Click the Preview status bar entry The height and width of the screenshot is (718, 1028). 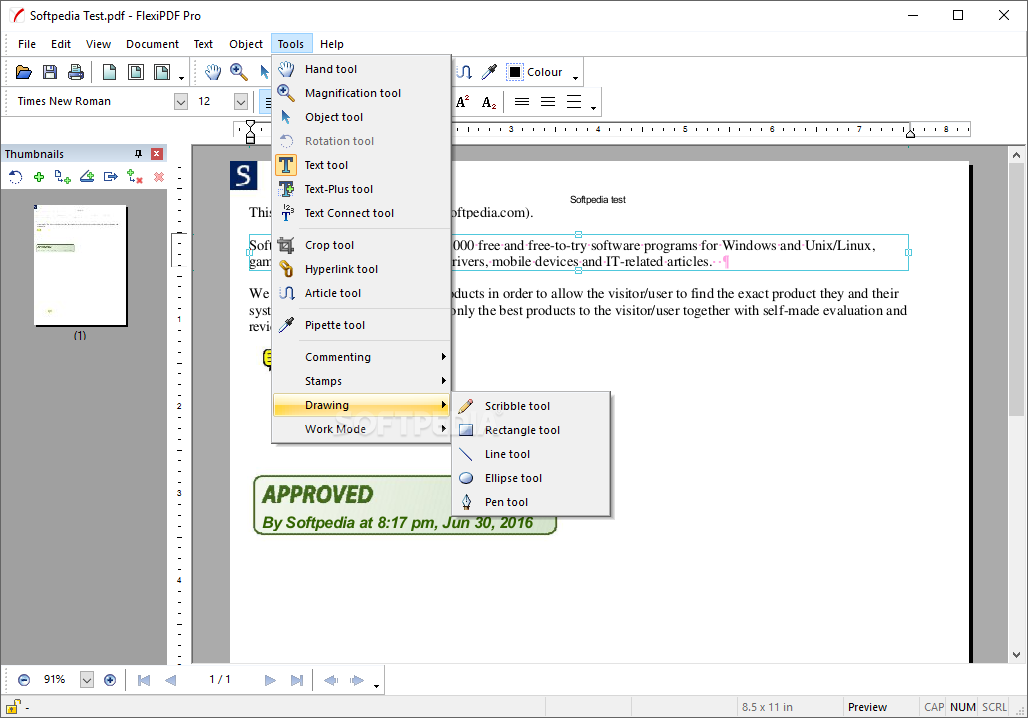coord(867,707)
